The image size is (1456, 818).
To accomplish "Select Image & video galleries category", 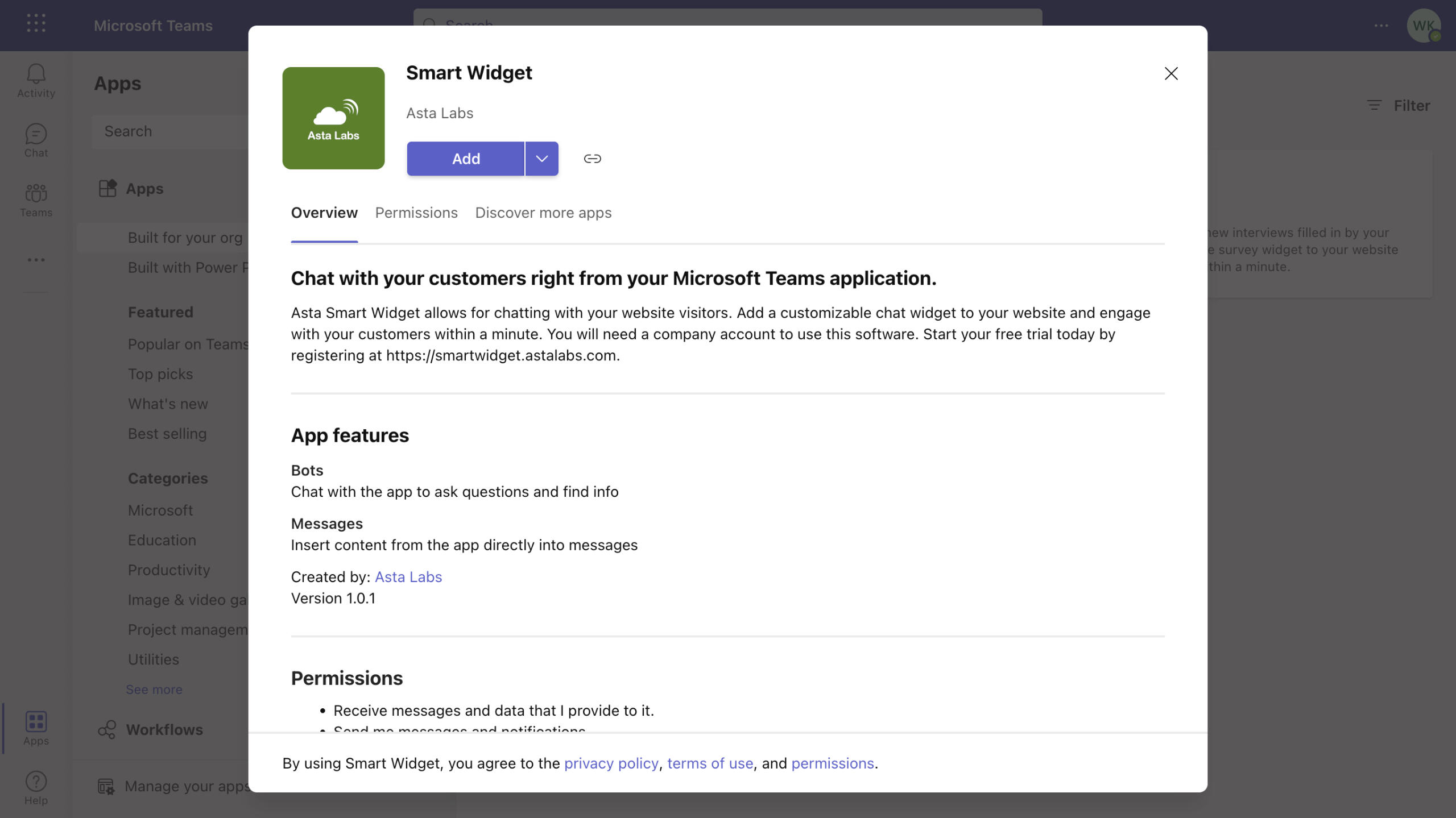I will coord(188,600).
